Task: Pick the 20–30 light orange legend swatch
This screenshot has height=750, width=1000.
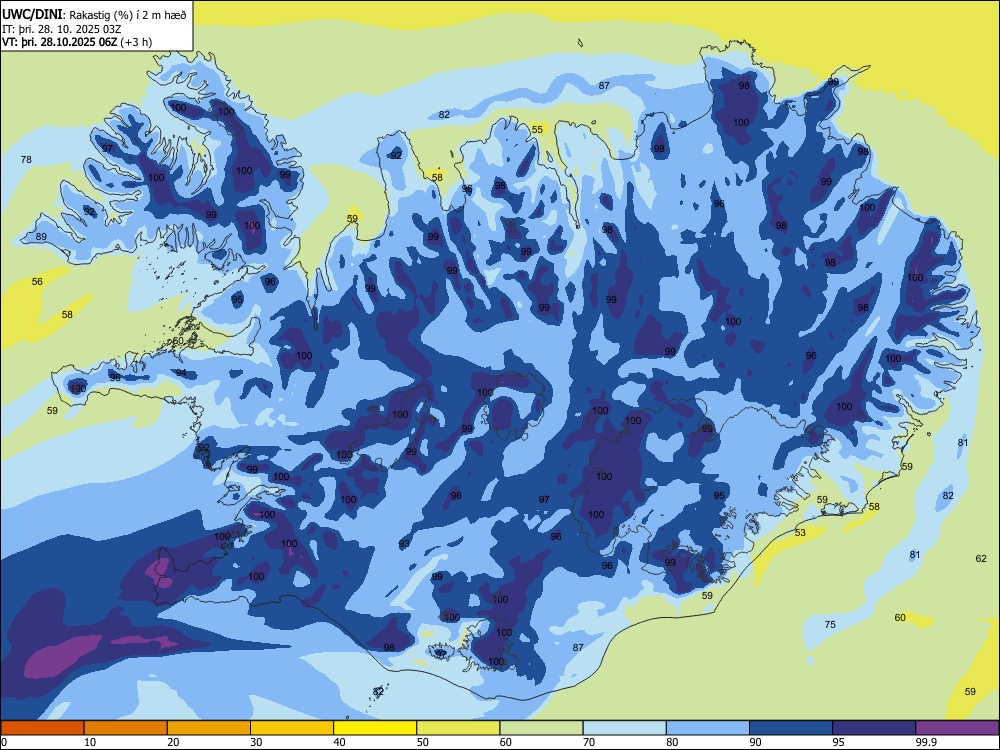Action: point(209,728)
